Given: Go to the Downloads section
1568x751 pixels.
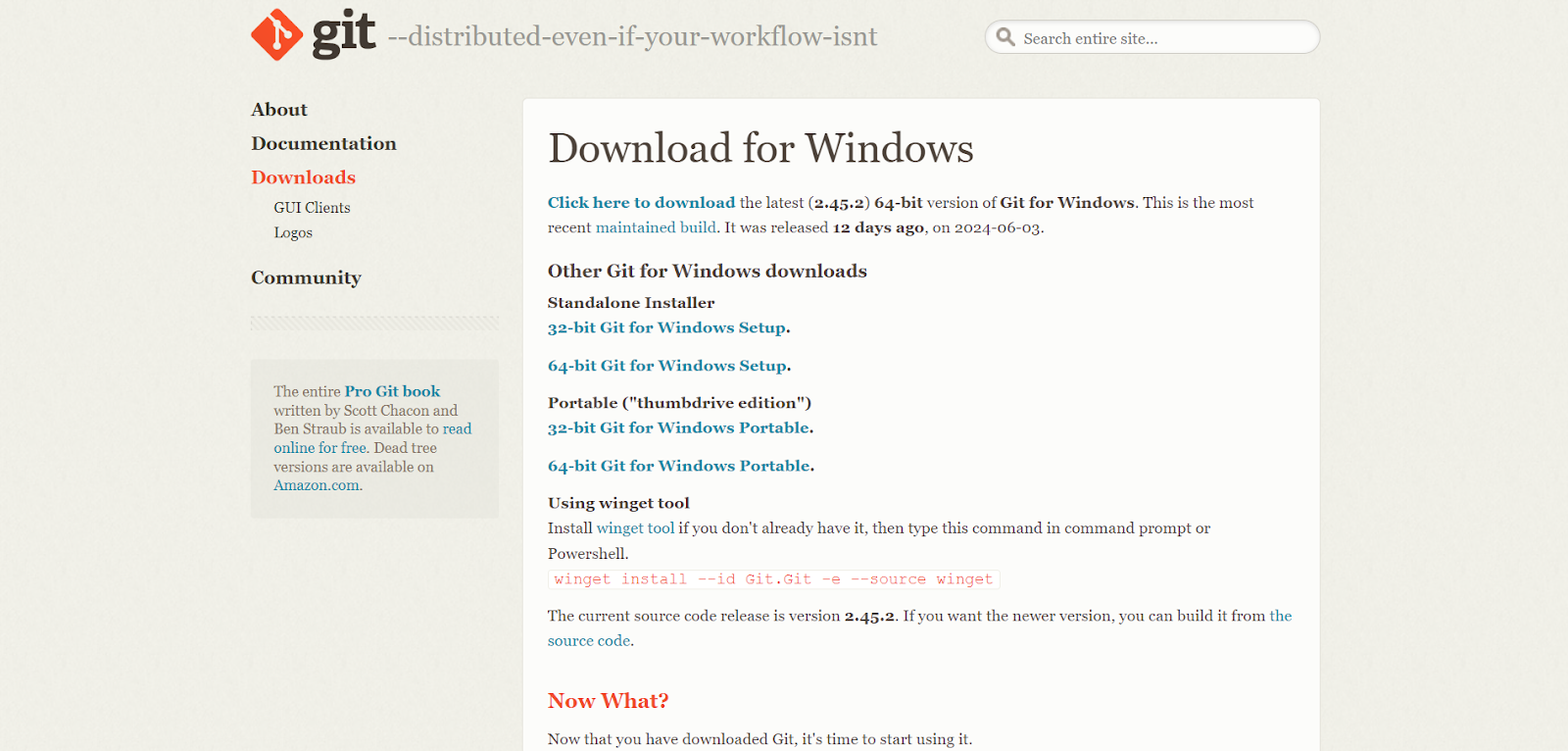Looking at the screenshot, I should point(303,177).
